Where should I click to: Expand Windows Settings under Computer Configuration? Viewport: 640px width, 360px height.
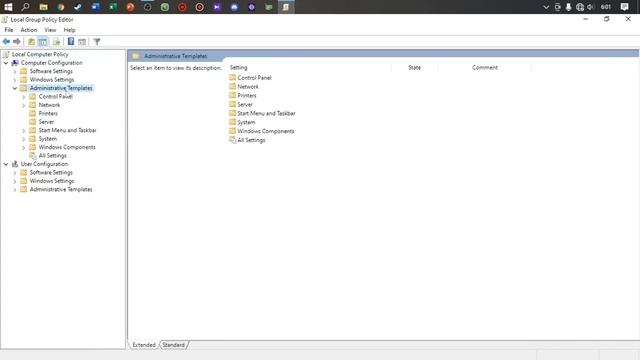pyautogui.click(x=15, y=80)
